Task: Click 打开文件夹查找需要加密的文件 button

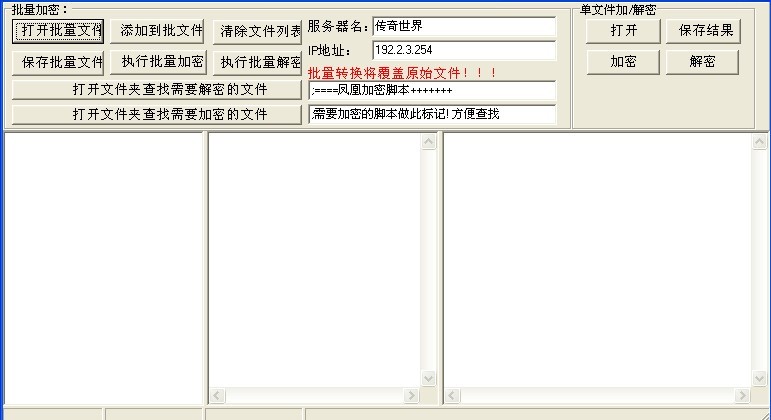Action: coord(156,114)
